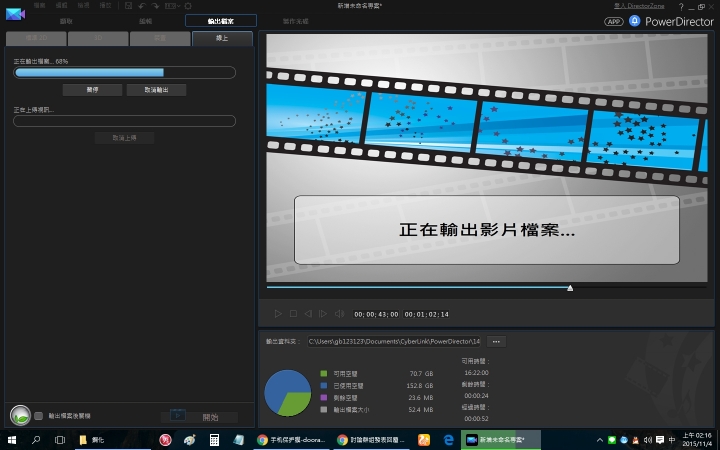Open the 檢視 (View) menu

83,6
